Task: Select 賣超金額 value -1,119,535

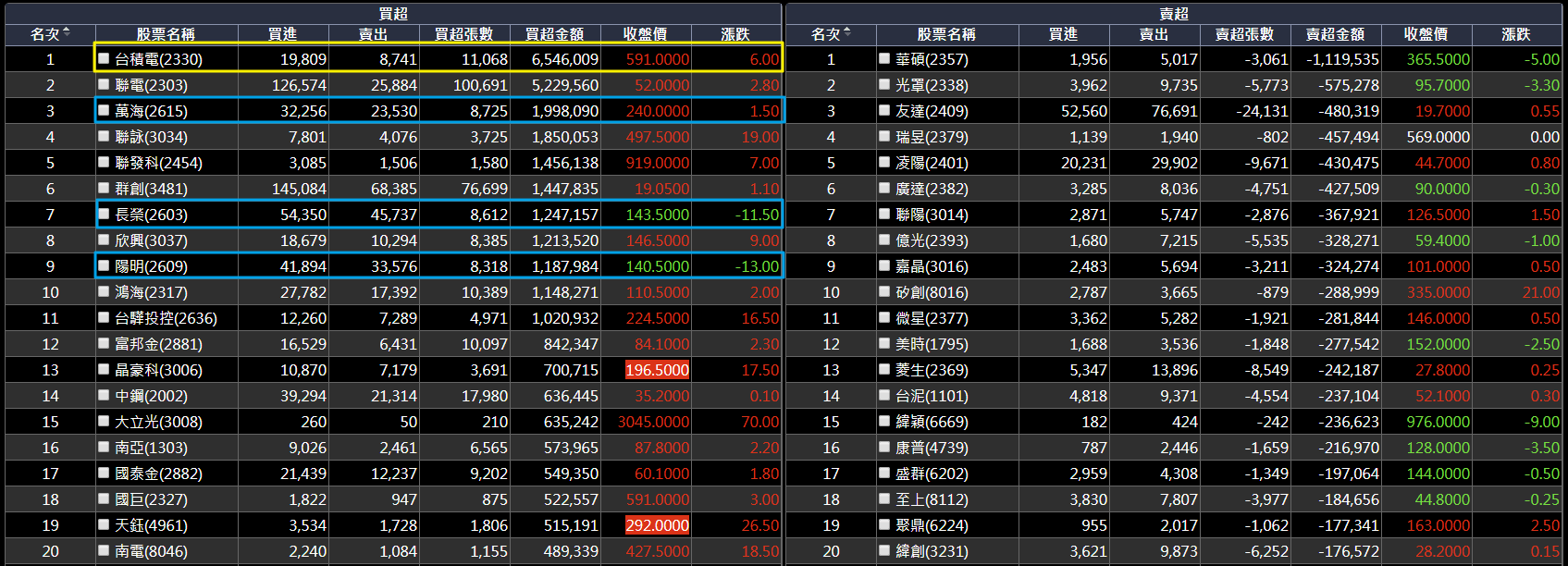Action: coord(1342,59)
